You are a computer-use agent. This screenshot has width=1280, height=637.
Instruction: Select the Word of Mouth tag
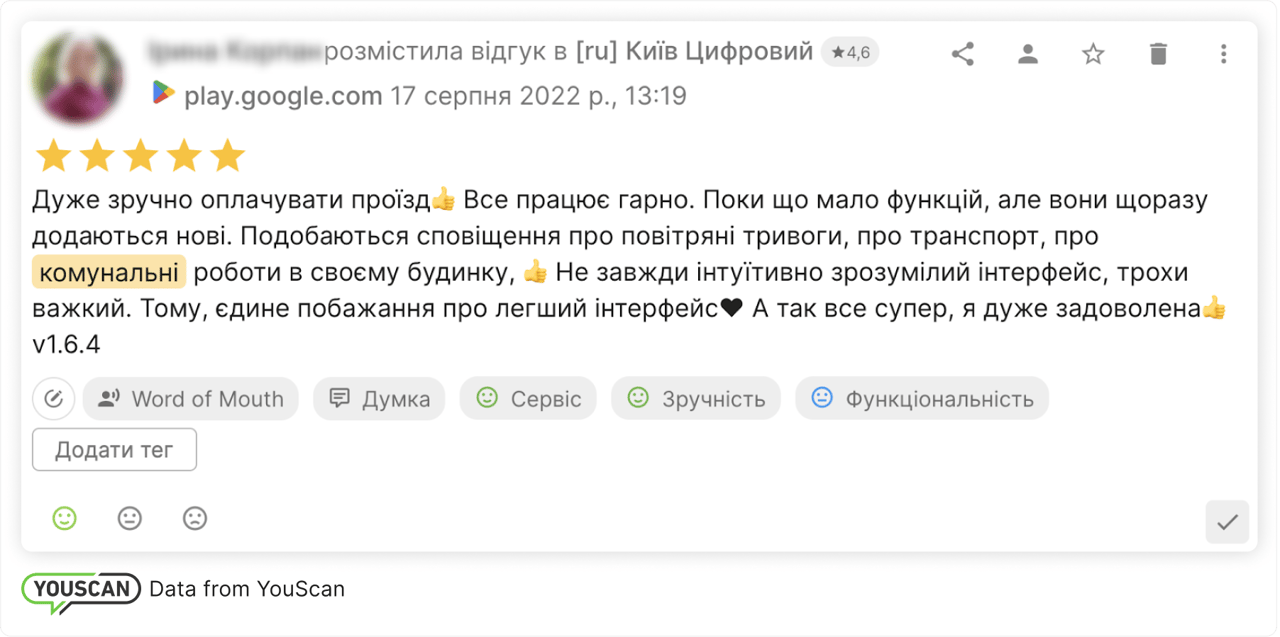(x=190, y=398)
